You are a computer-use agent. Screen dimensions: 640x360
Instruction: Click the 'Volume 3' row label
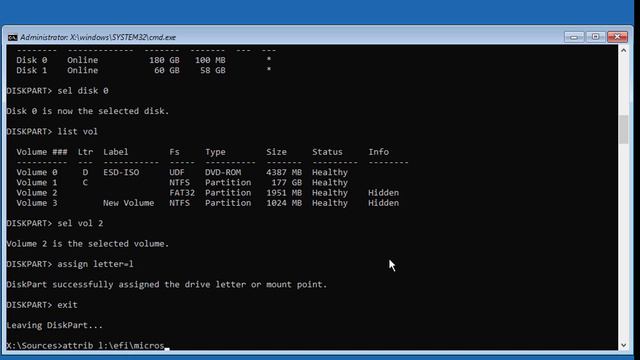[x=37, y=203]
